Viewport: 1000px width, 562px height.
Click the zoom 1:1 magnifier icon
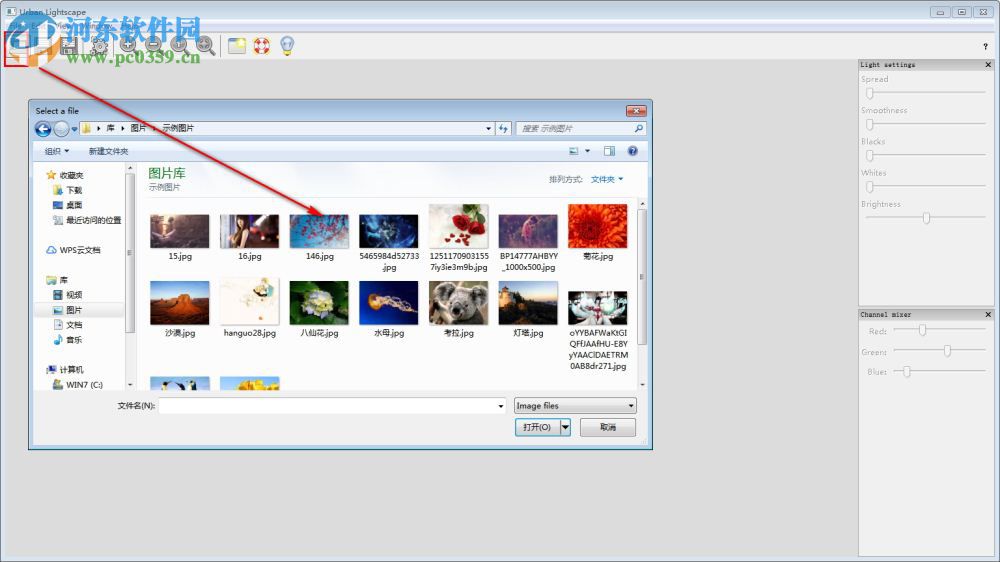point(179,45)
